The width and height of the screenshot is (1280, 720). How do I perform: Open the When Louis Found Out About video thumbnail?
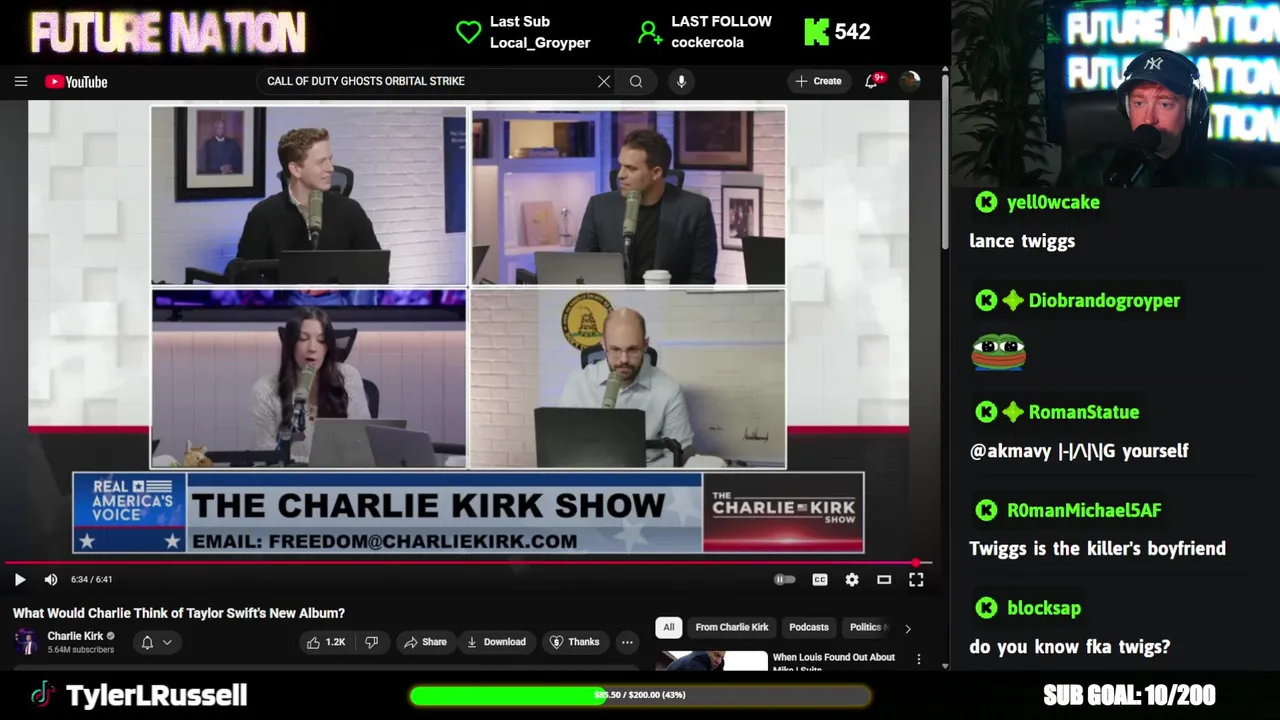tap(712, 661)
